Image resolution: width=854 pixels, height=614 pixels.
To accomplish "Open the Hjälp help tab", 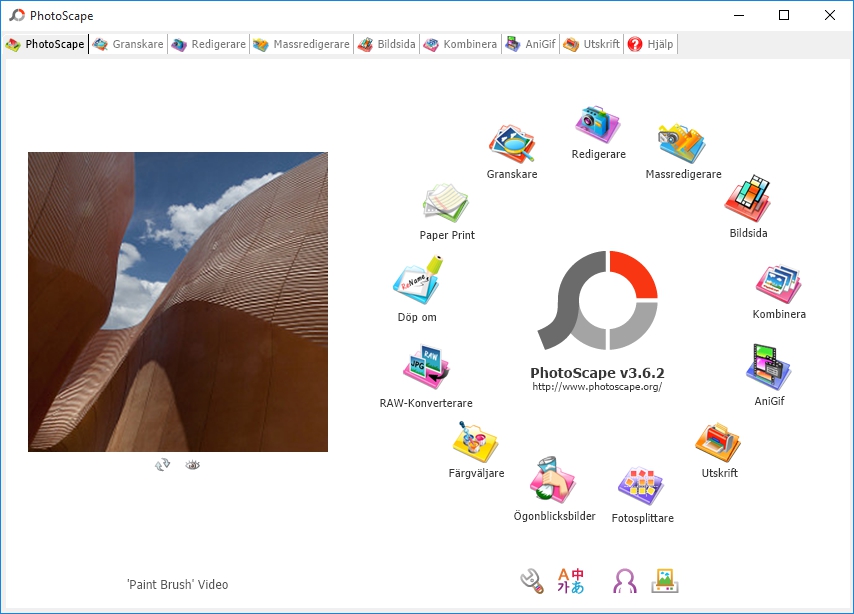I will tap(650, 44).
